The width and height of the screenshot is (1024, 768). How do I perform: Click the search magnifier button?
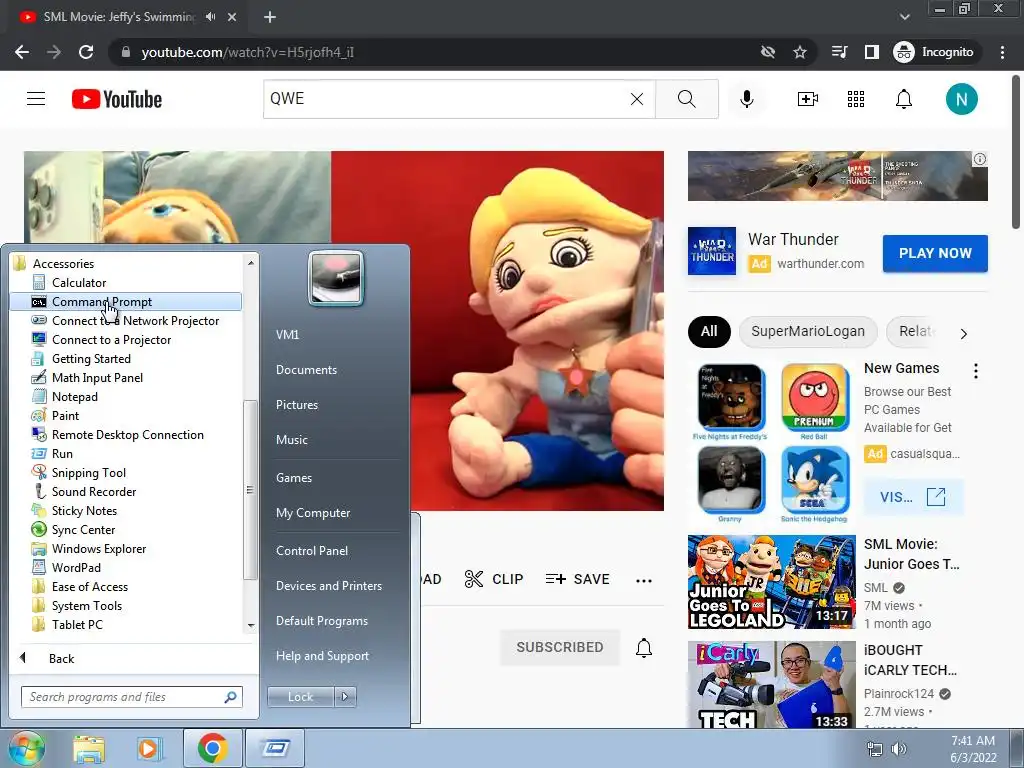(x=686, y=99)
